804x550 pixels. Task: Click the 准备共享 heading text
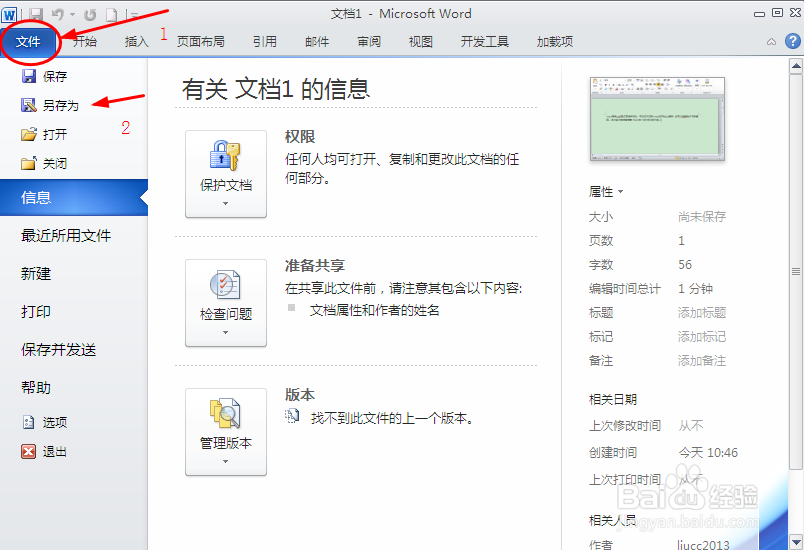315,266
